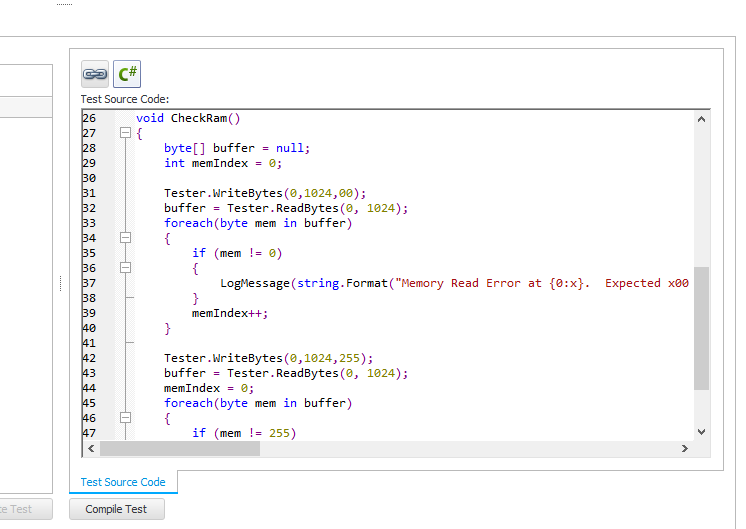Image resolution: width=746 pixels, height=529 pixels.
Task: Collapse the second foreach block at line 46
Action: (125, 418)
